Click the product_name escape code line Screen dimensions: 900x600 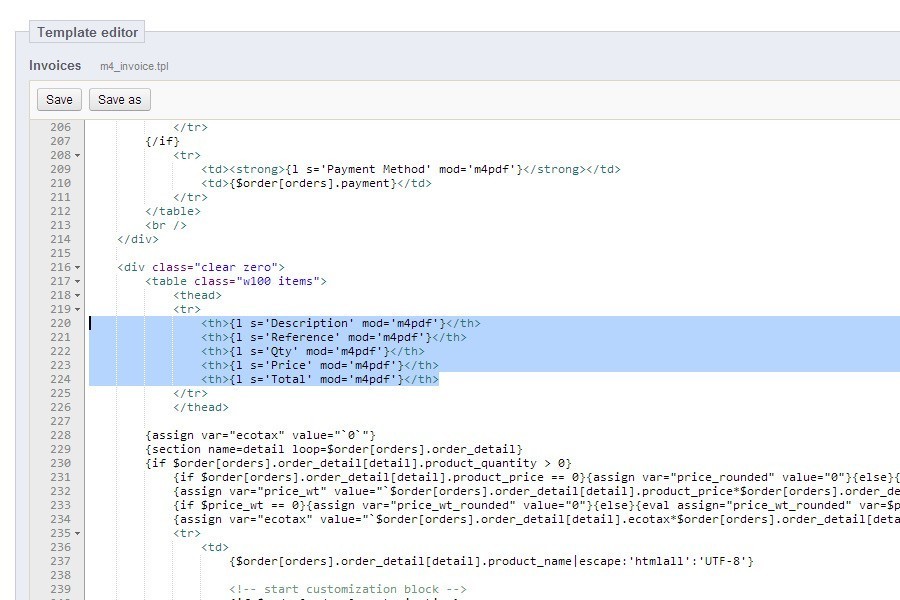pos(491,561)
